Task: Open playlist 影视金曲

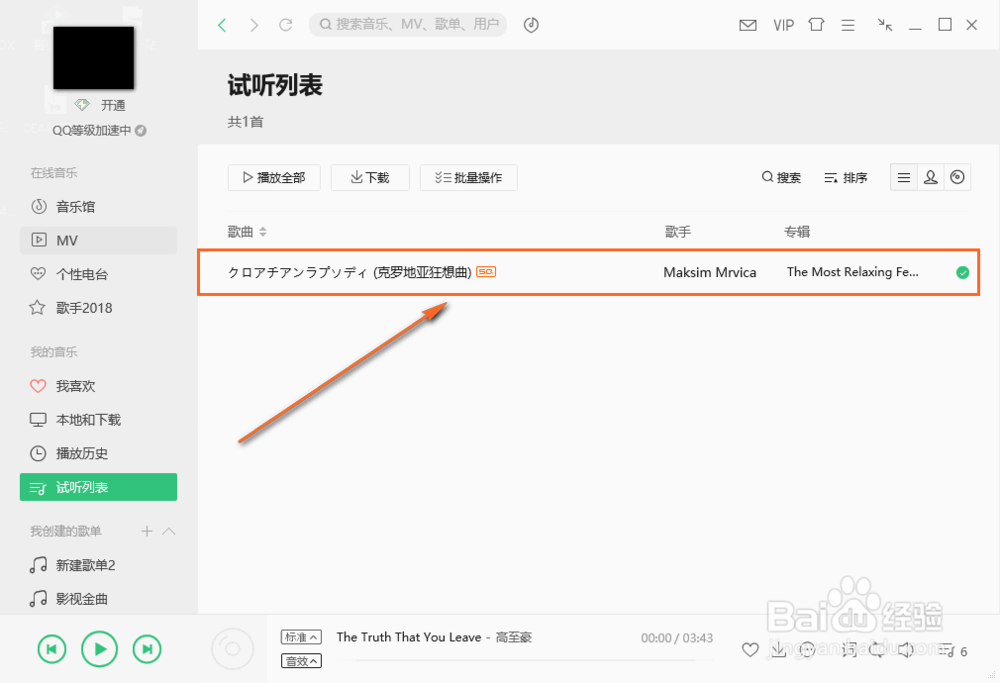Action: coord(98,599)
